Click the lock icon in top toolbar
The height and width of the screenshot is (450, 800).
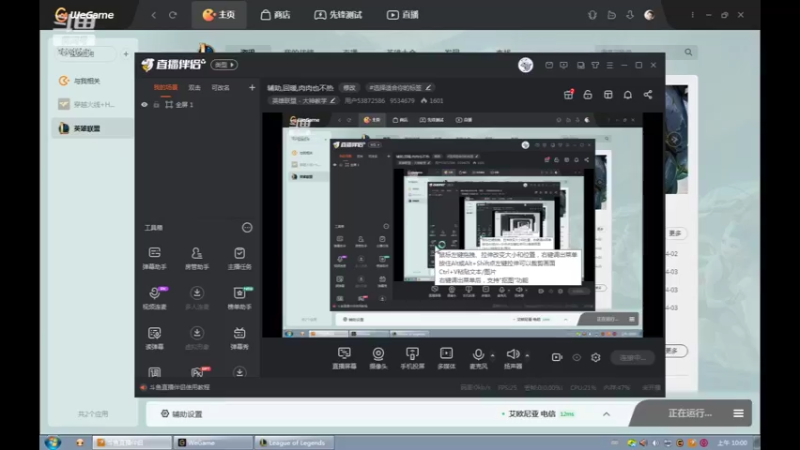(588, 95)
